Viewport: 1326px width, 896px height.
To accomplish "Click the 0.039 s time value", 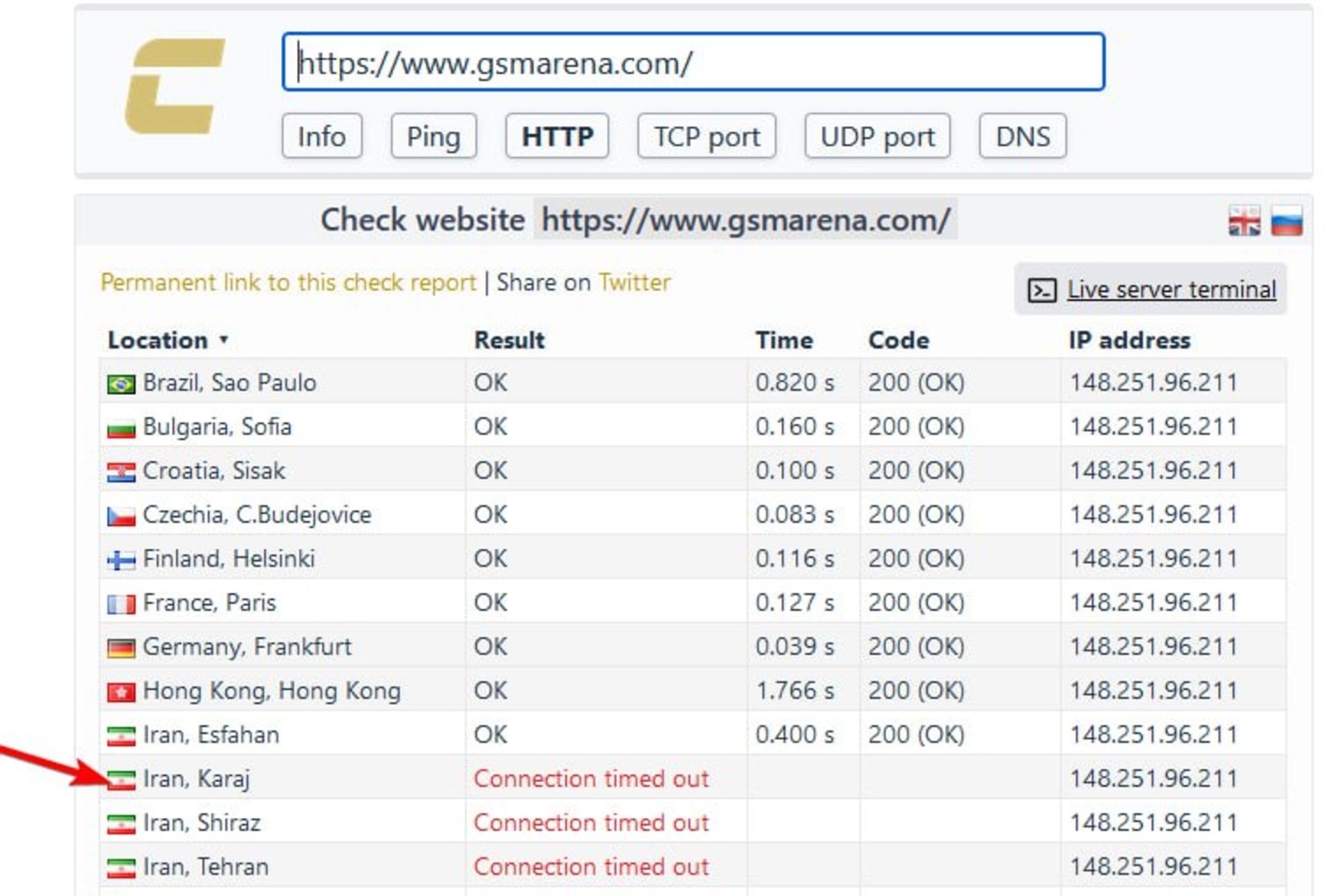I will click(x=795, y=647).
